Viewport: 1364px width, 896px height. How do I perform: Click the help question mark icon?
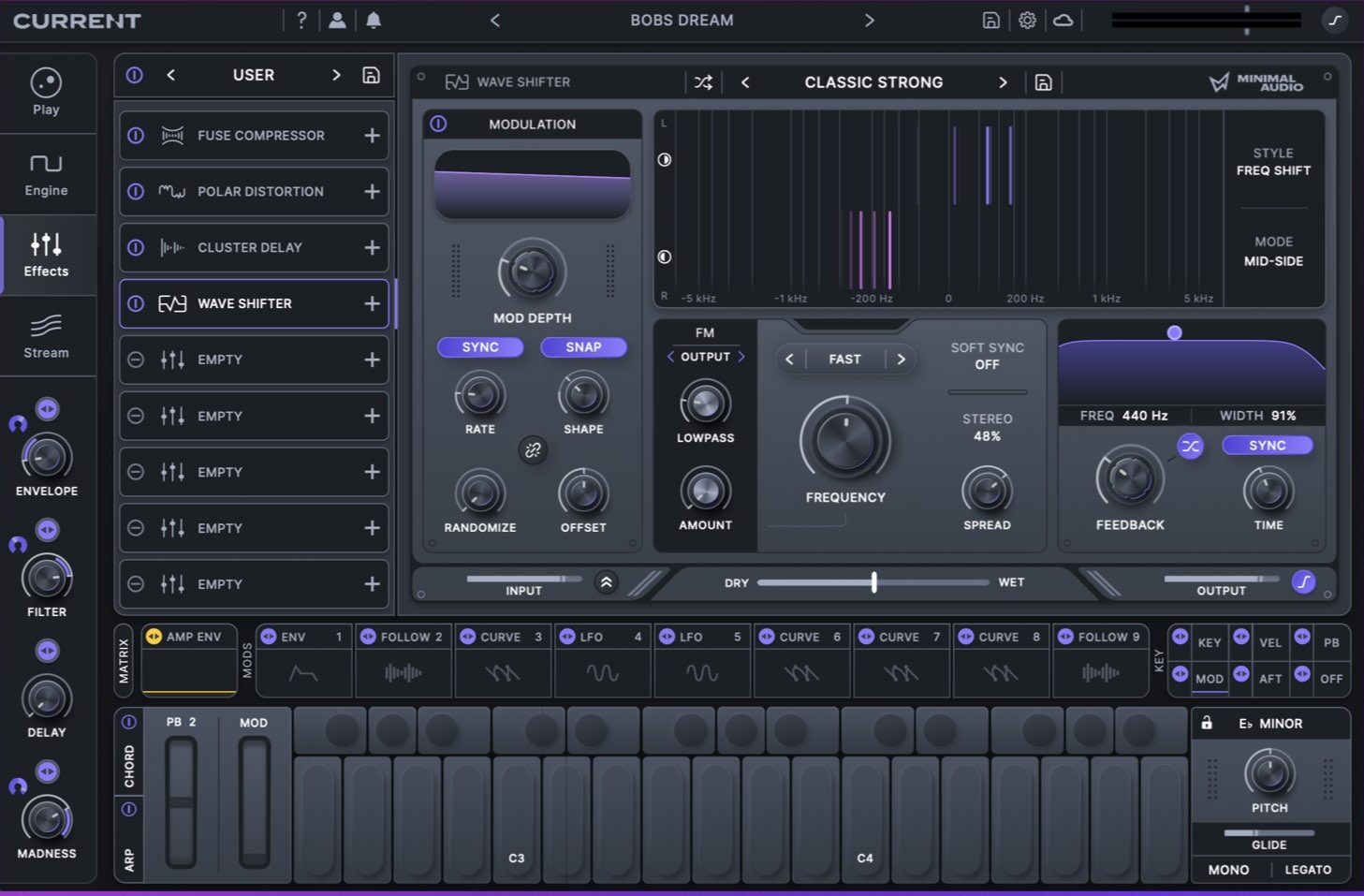click(x=301, y=21)
